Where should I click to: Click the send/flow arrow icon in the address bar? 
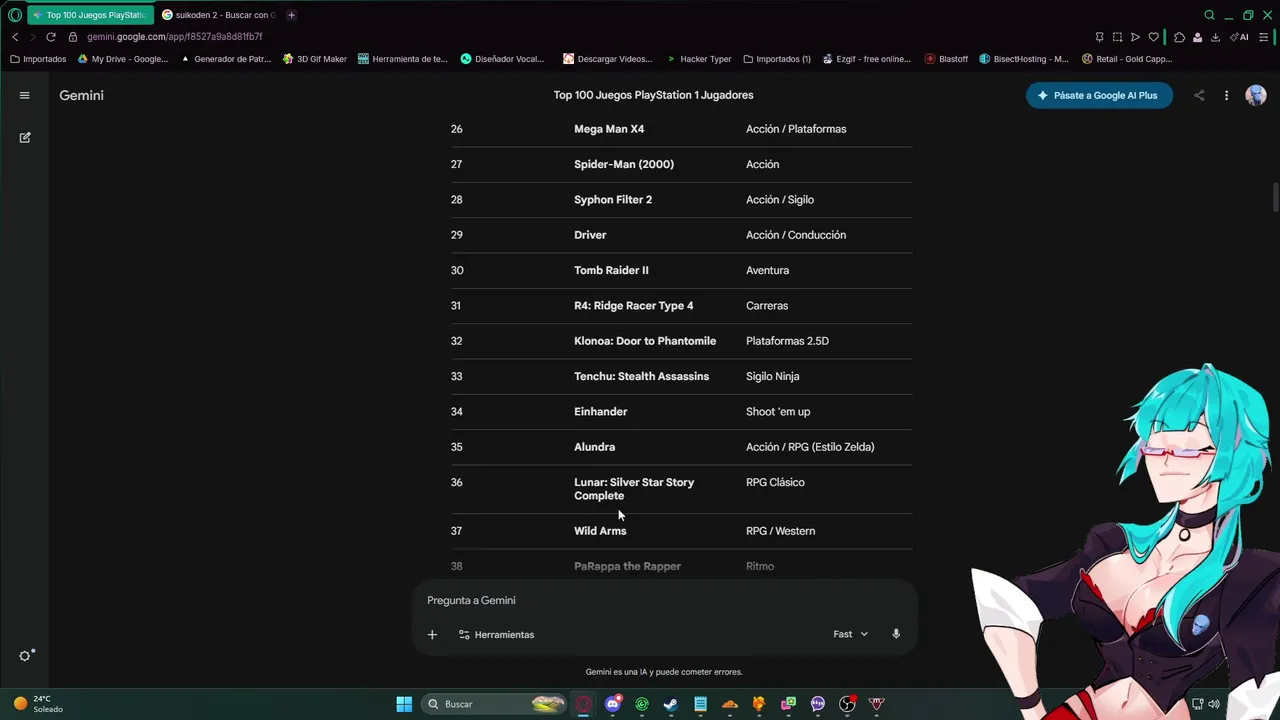1135,37
